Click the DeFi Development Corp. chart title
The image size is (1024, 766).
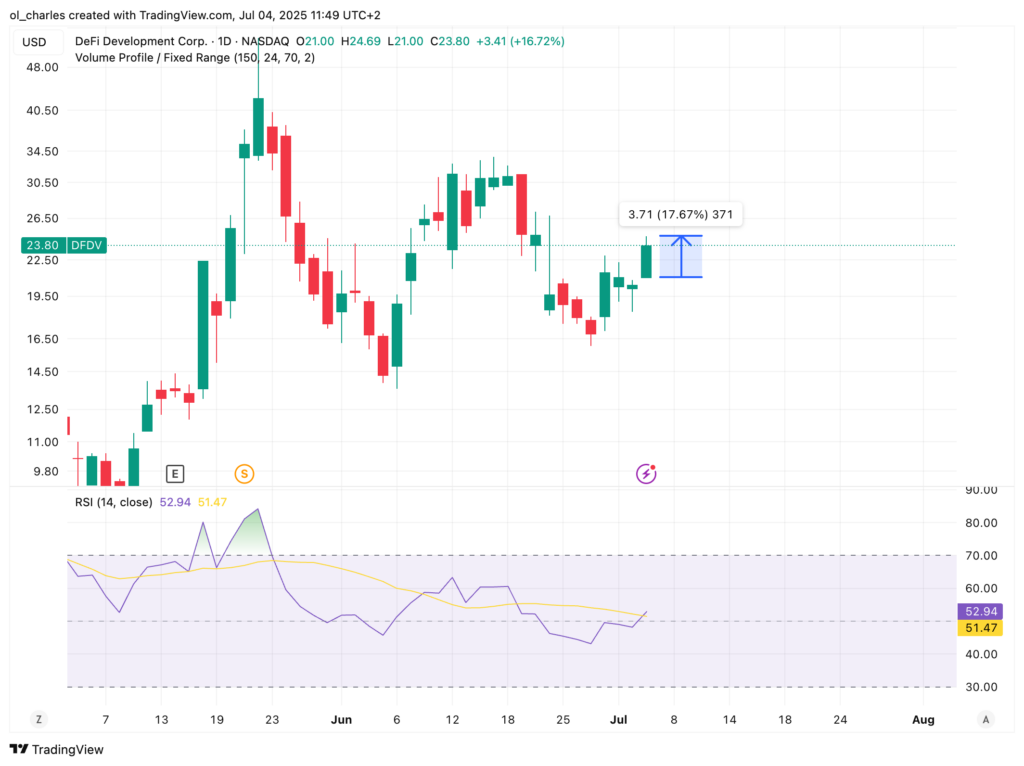tap(140, 42)
